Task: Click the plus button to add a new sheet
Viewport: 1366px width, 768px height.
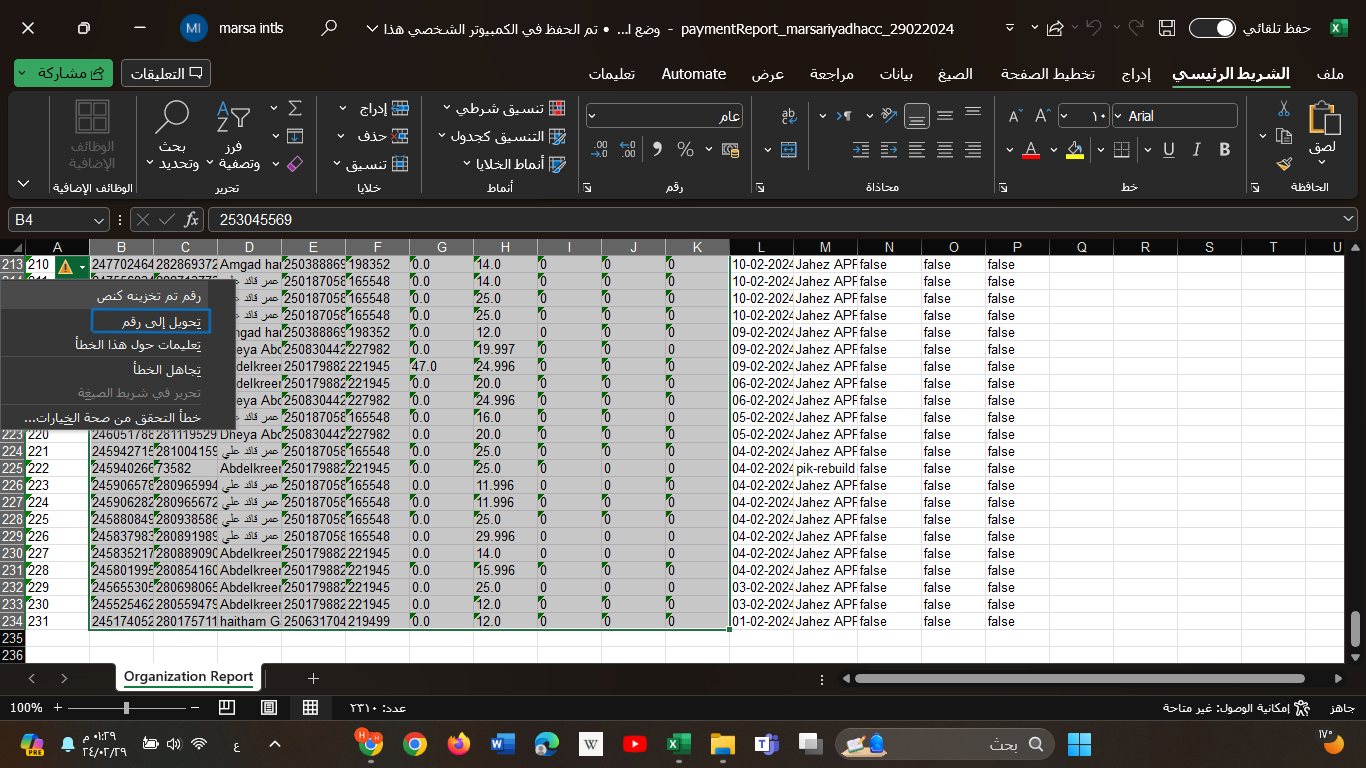Action: click(x=313, y=678)
